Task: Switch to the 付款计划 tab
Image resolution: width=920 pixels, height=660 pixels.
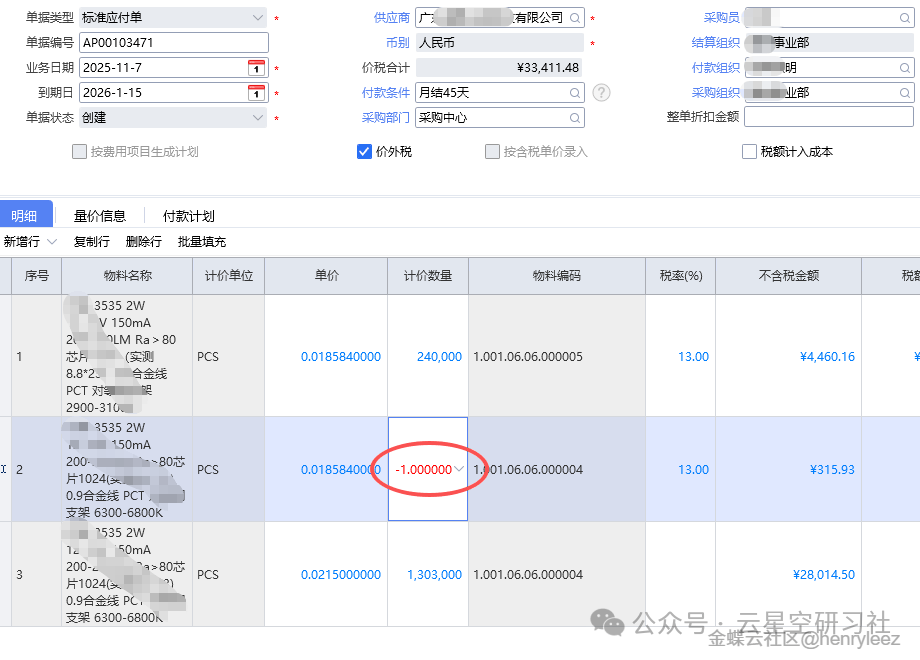Action: tap(189, 216)
